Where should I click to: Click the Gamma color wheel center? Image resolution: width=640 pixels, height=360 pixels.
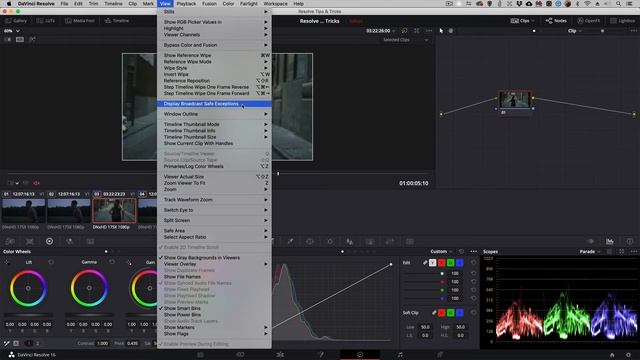click(x=89, y=288)
